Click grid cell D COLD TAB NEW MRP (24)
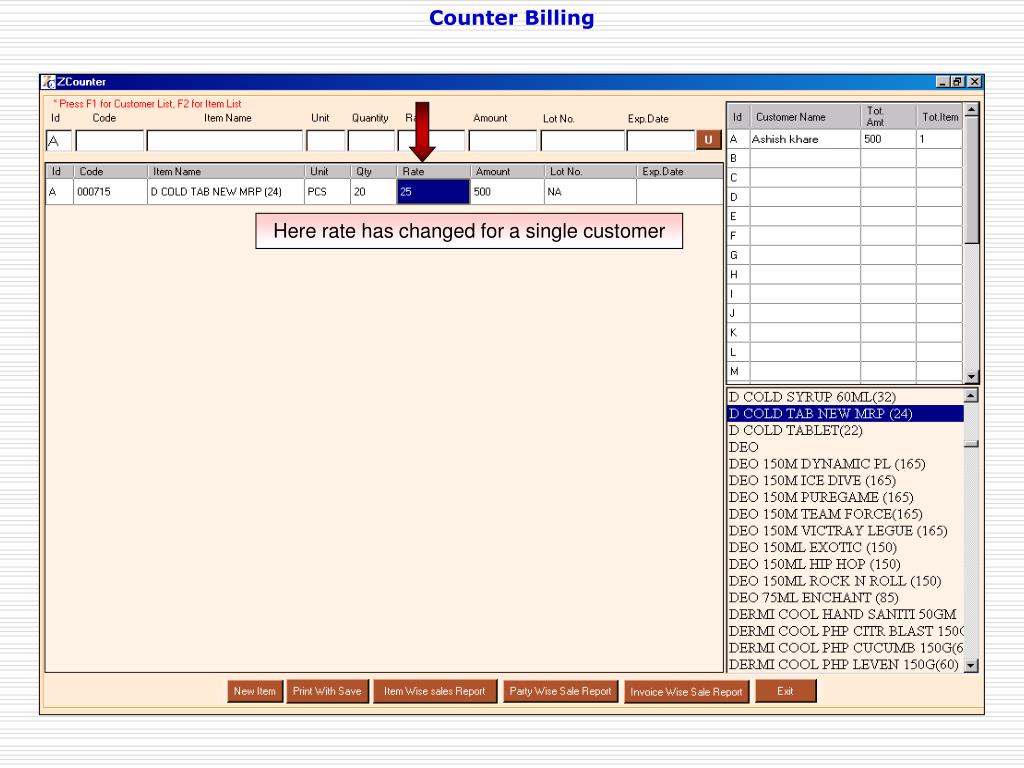 click(226, 192)
